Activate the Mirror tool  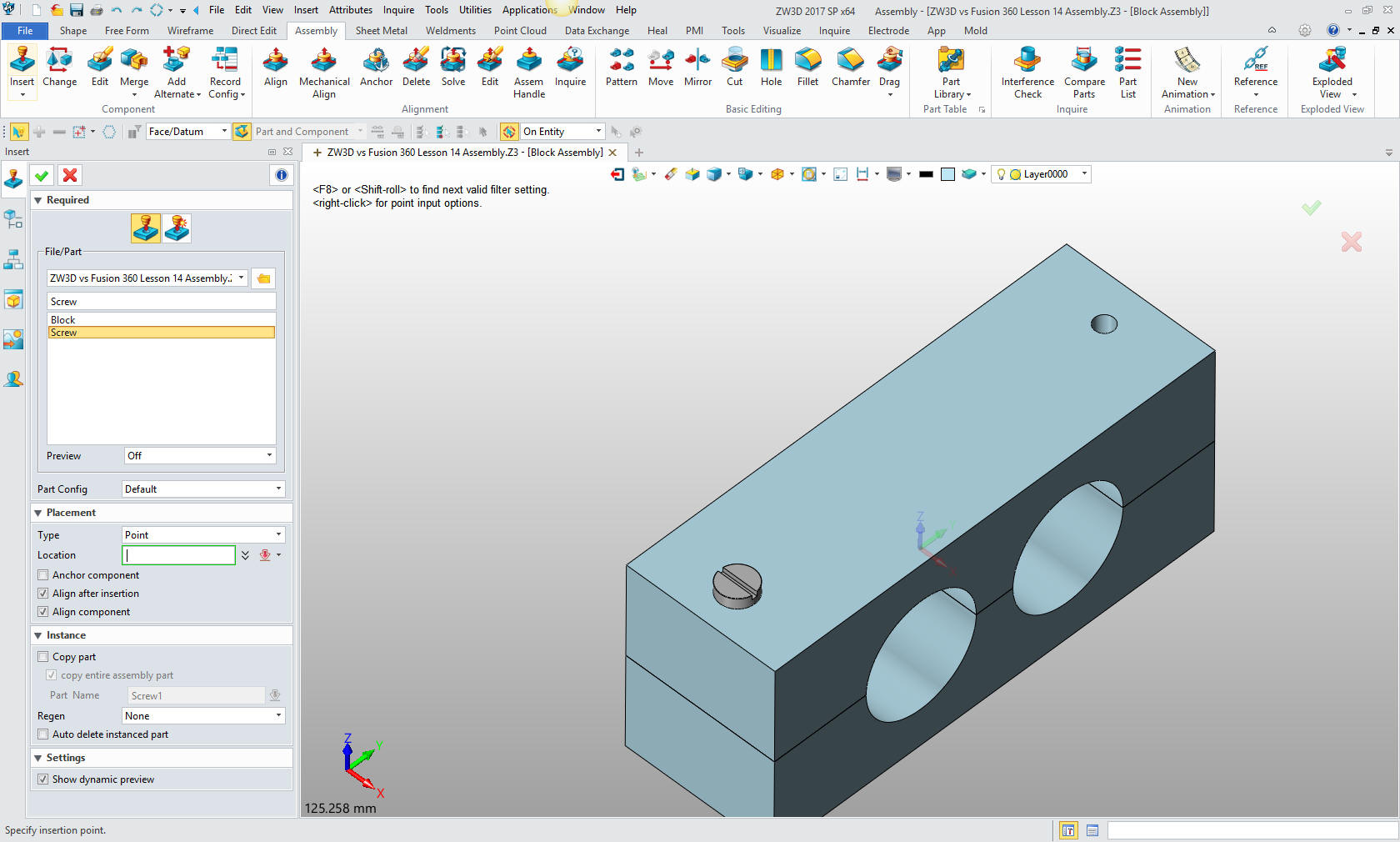[697, 68]
